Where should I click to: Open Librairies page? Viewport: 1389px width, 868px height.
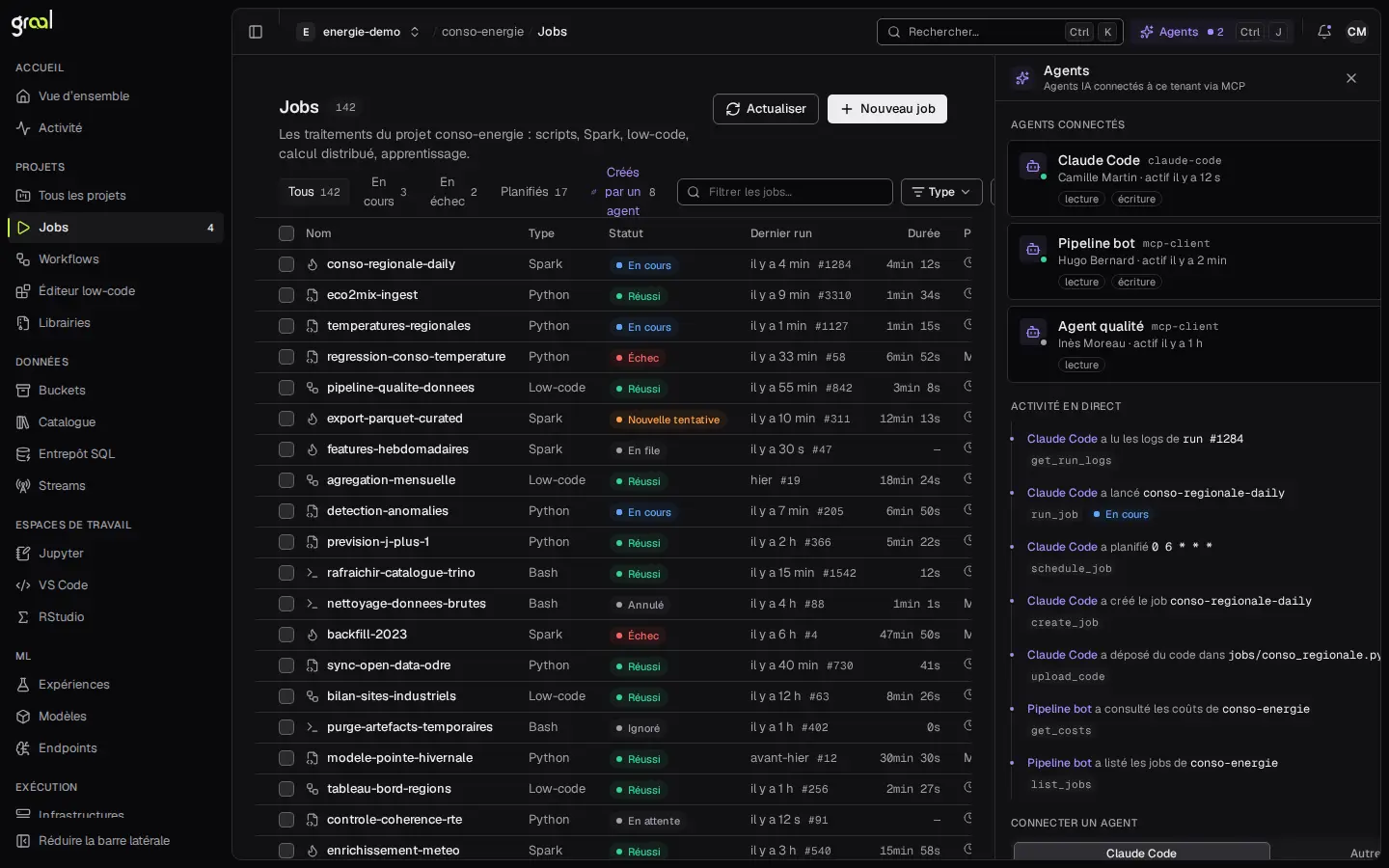tap(116, 323)
